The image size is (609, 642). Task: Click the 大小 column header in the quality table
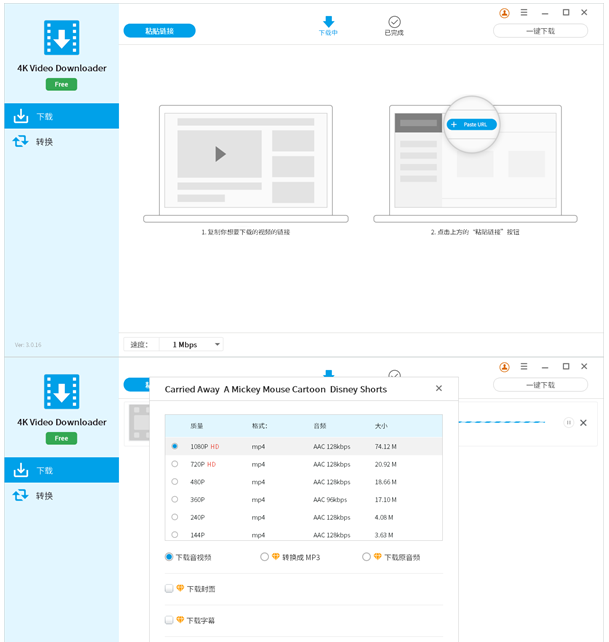pyautogui.click(x=381, y=426)
